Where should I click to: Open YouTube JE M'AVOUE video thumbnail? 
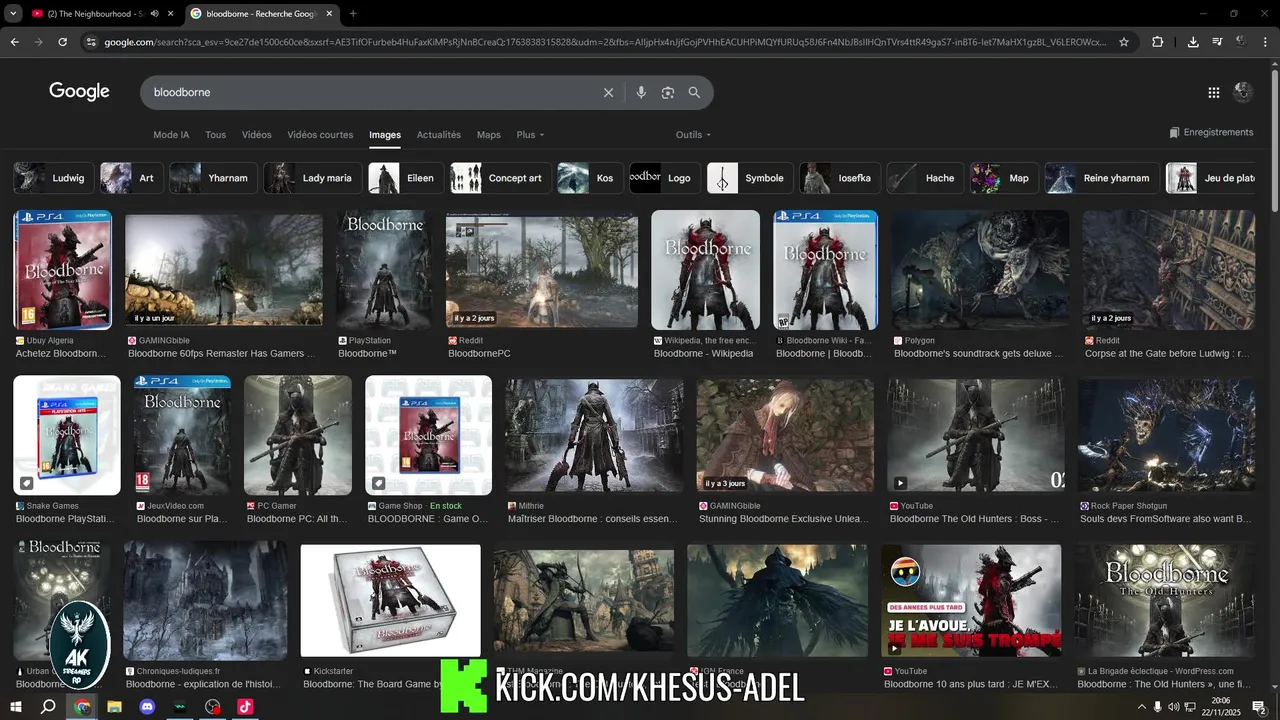click(x=971, y=601)
